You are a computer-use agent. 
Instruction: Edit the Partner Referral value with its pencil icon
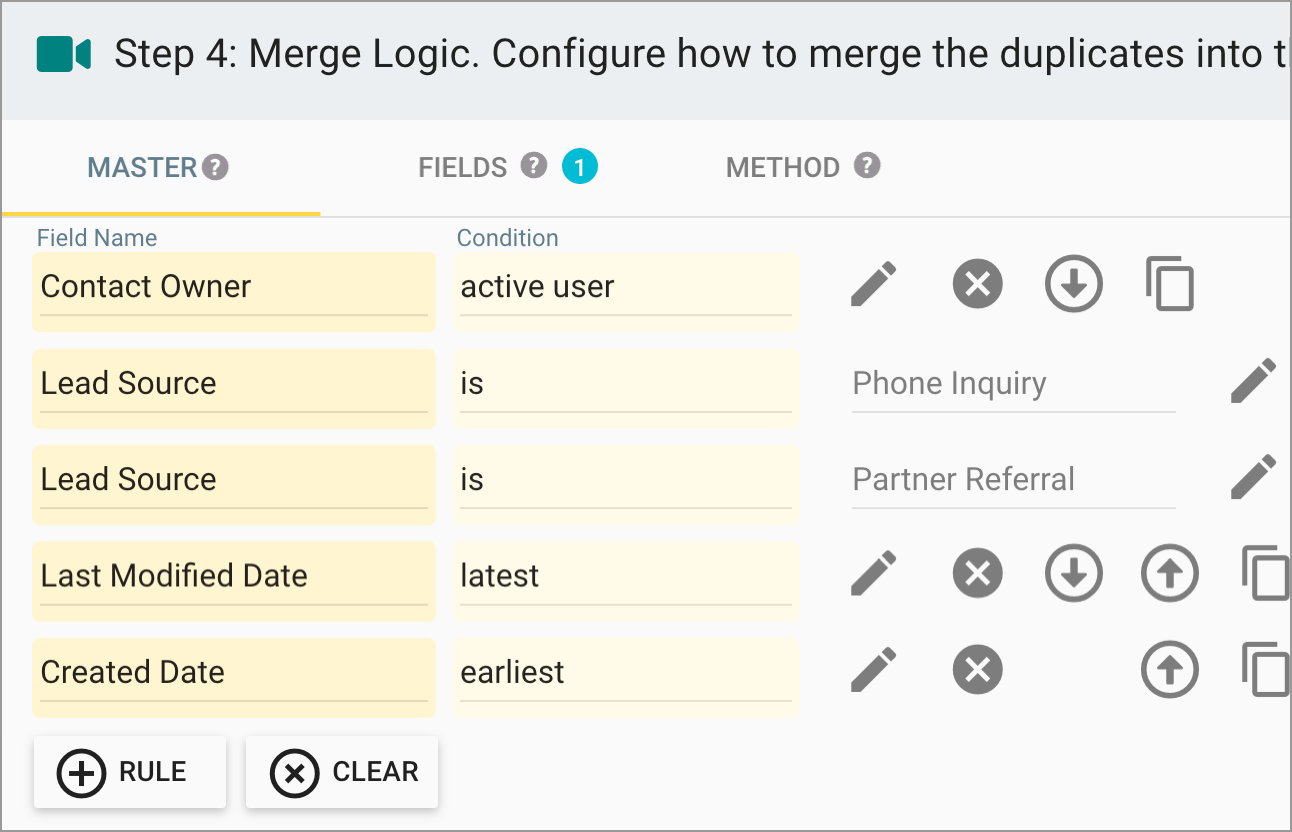[x=1253, y=476]
